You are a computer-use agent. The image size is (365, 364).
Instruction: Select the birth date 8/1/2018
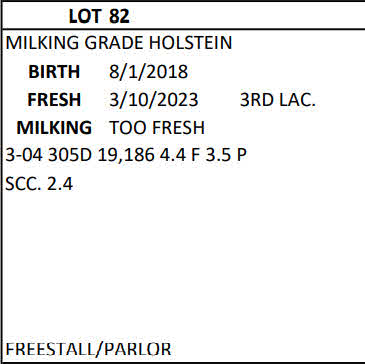149,72
